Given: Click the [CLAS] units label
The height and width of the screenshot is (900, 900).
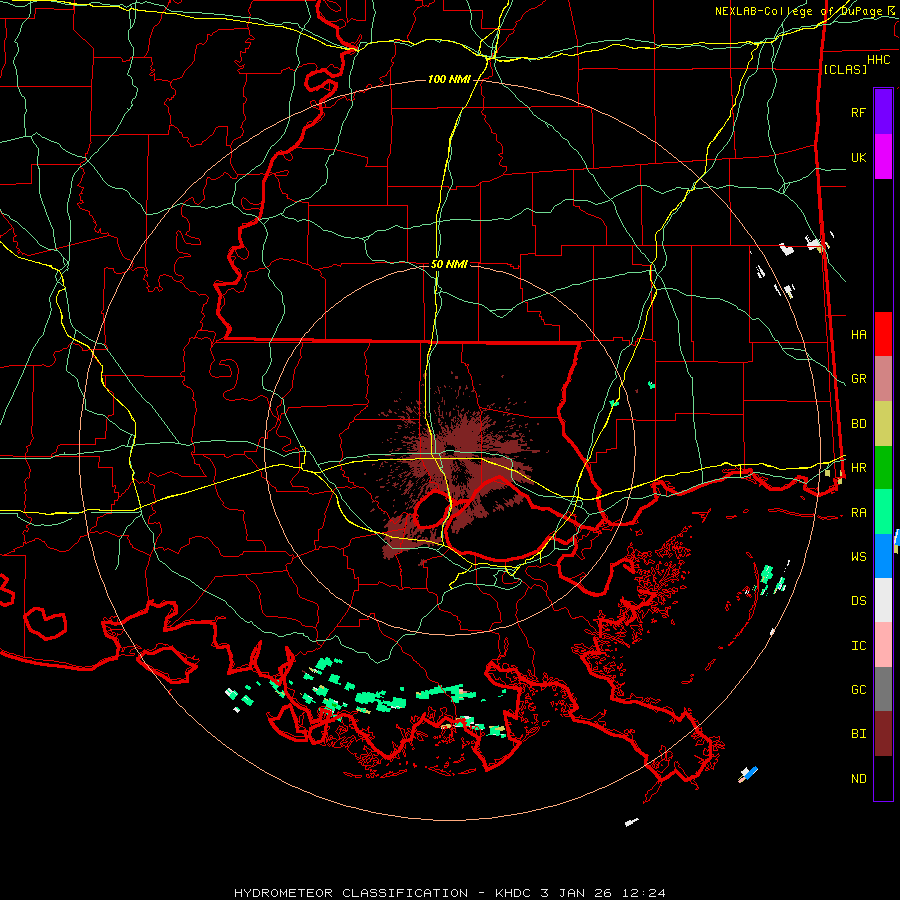Looking at the screenshot, I should click(845, 69).
